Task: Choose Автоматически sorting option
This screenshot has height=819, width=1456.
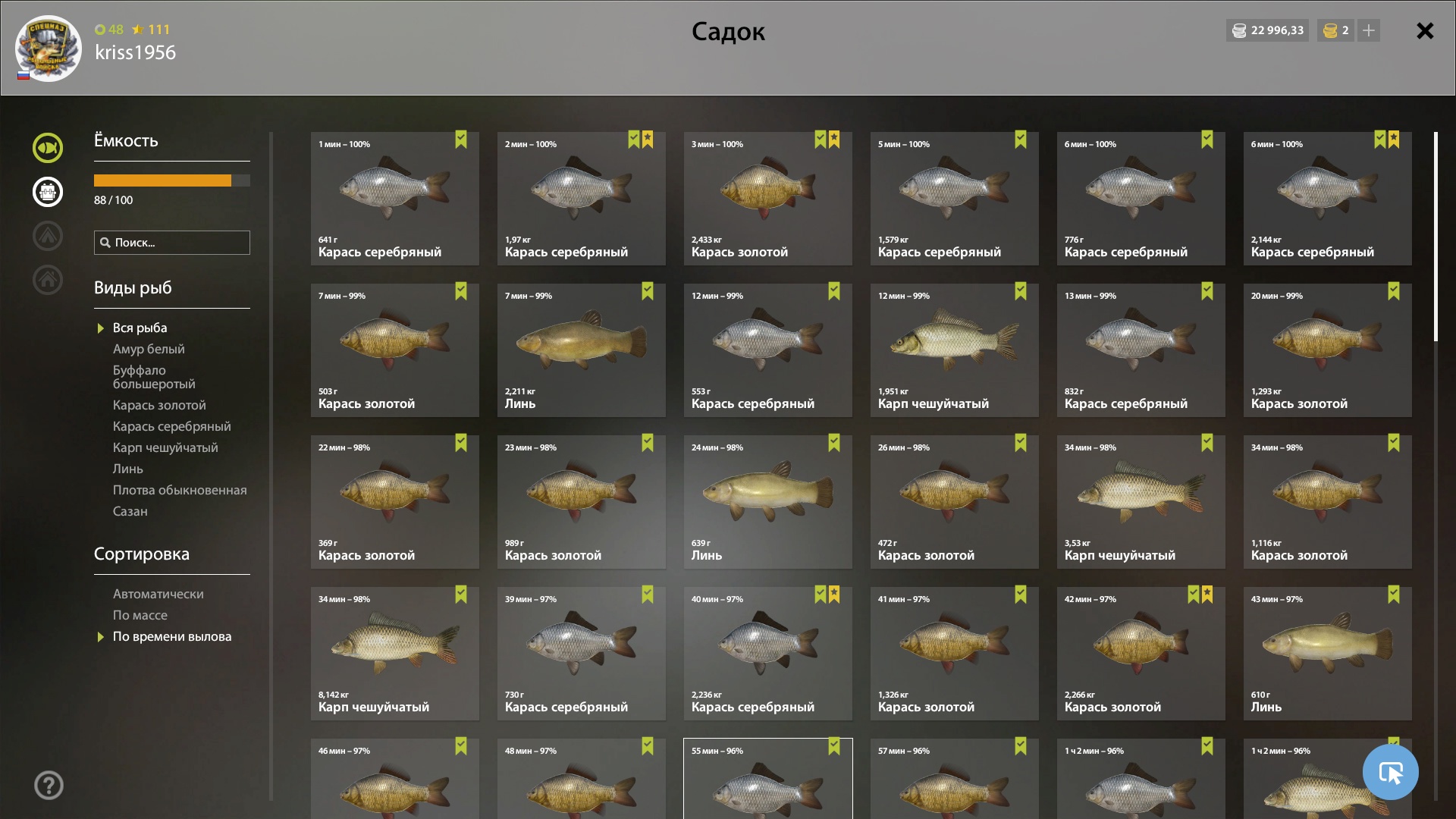Action: point(158,594)
